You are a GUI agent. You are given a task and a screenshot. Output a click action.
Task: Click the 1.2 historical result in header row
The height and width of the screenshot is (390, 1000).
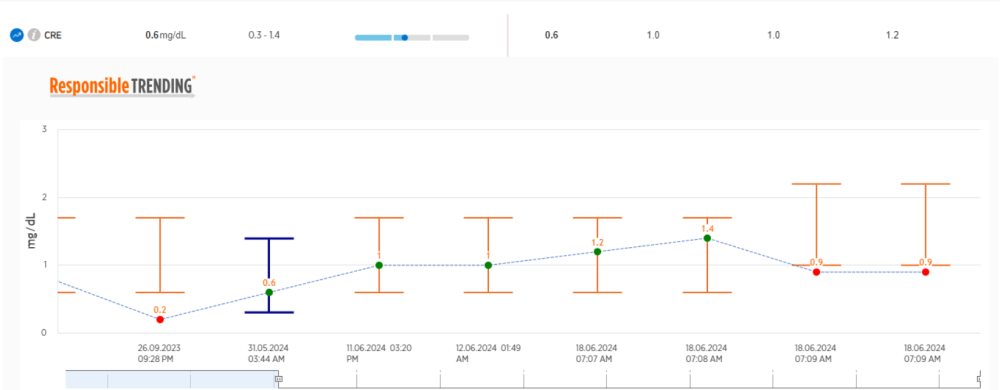click(x=892, y=36)
